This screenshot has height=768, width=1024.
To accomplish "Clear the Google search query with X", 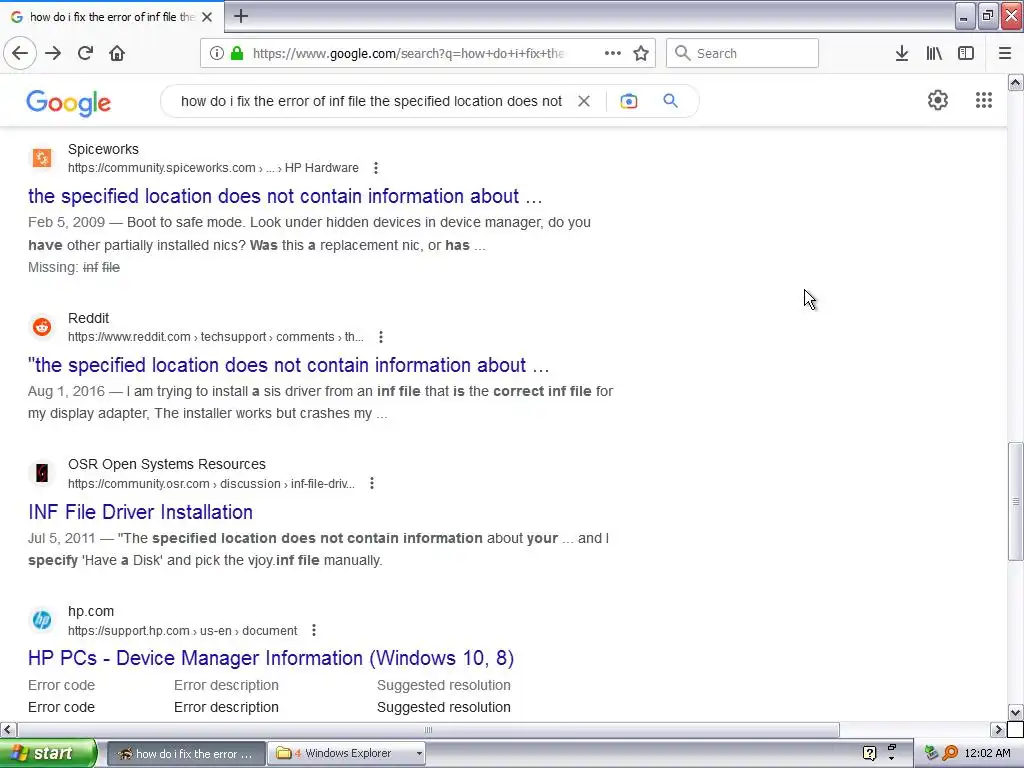I will tap(584, 101).
